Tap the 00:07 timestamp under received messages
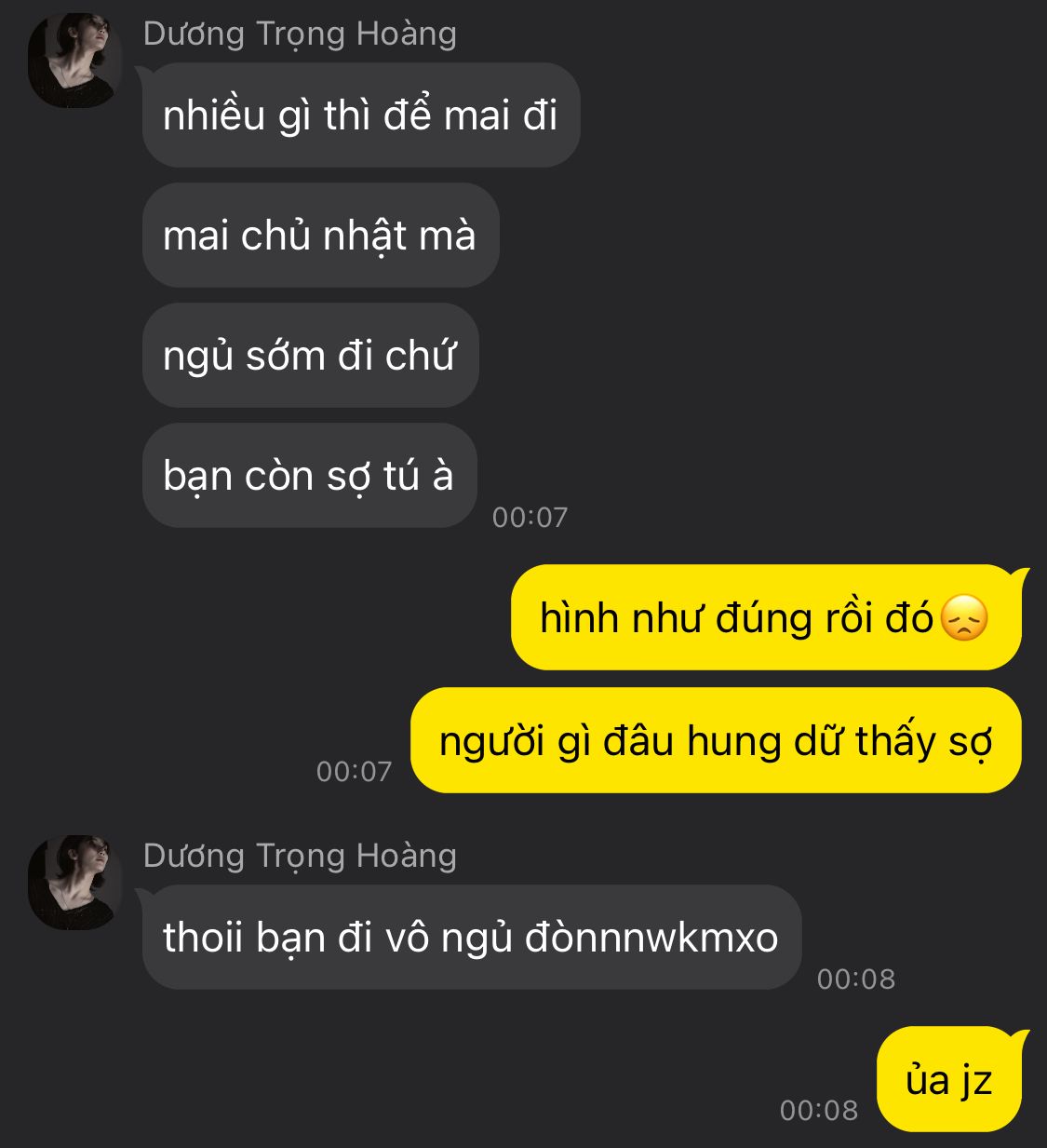1047x1148 pixels. point(530,517)
